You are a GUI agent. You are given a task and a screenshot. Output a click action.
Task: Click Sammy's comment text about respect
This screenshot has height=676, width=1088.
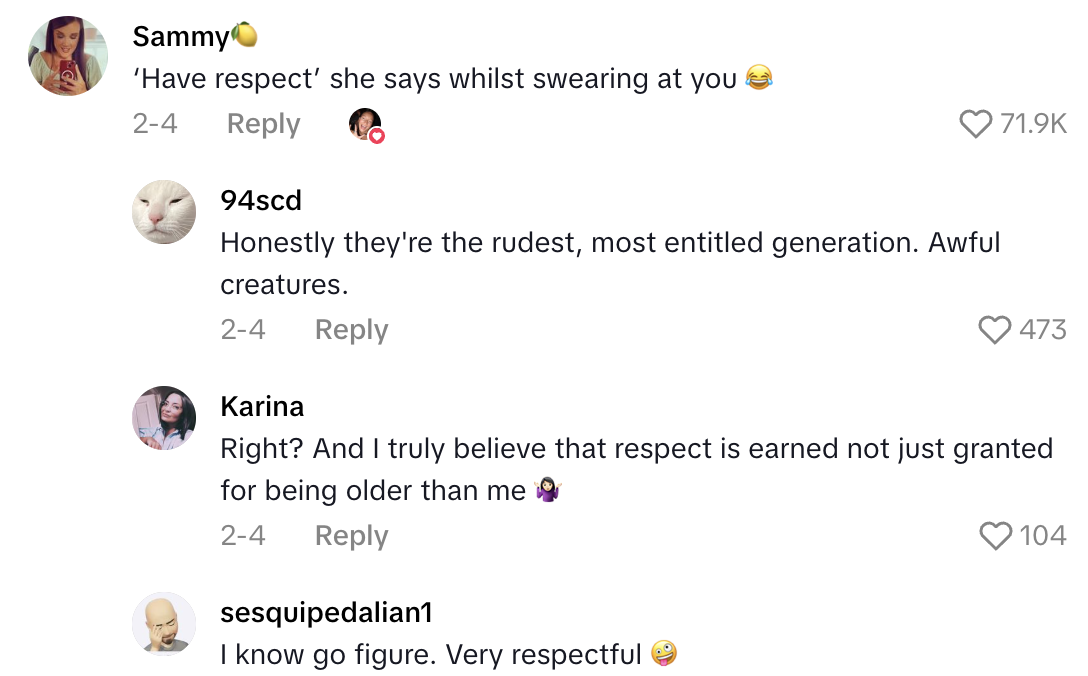coord(435,79)
